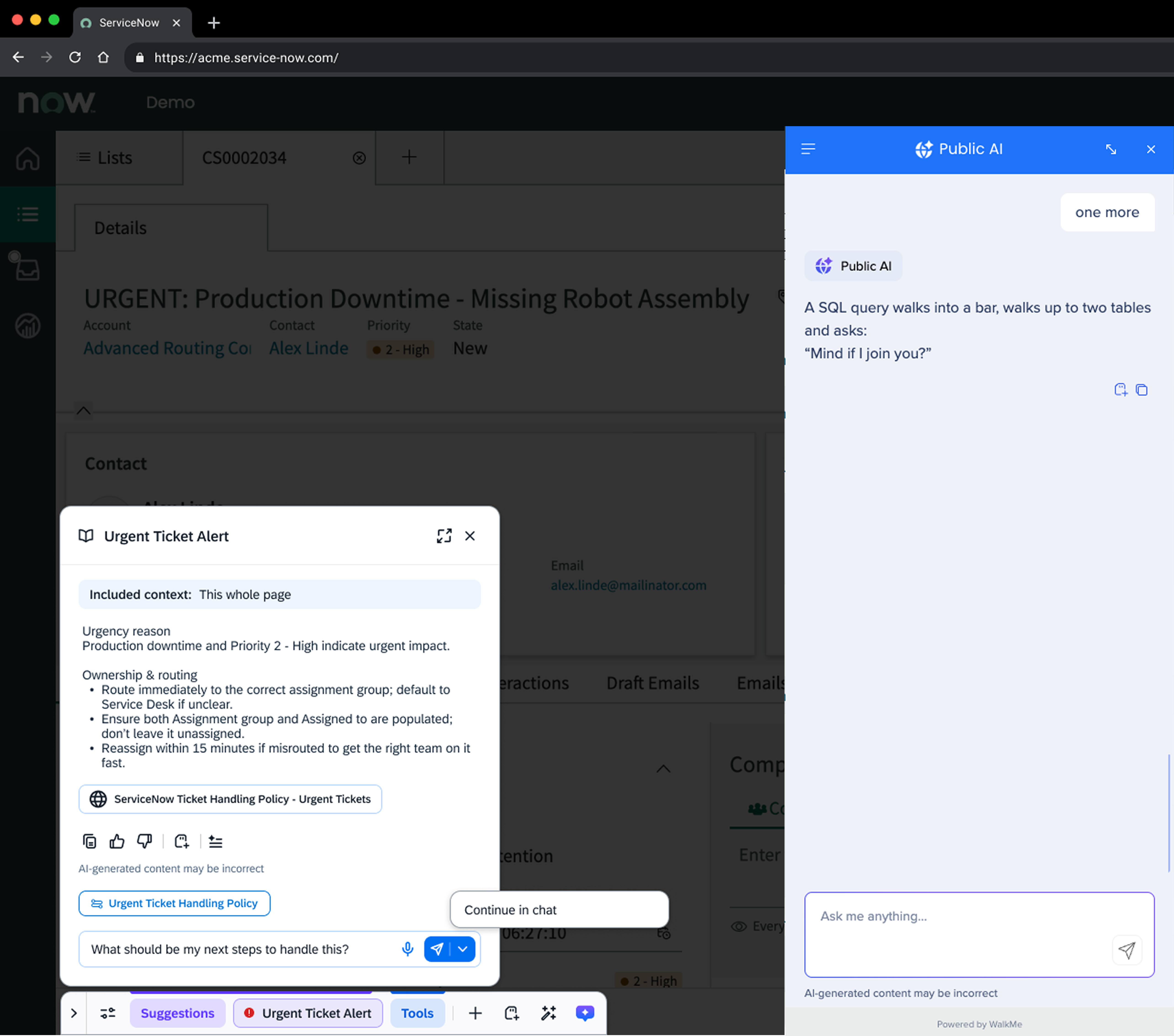Copy the Urgent Ticket Alert content
Viewport: 1174px width, 1036px height.
pos(90,841)
